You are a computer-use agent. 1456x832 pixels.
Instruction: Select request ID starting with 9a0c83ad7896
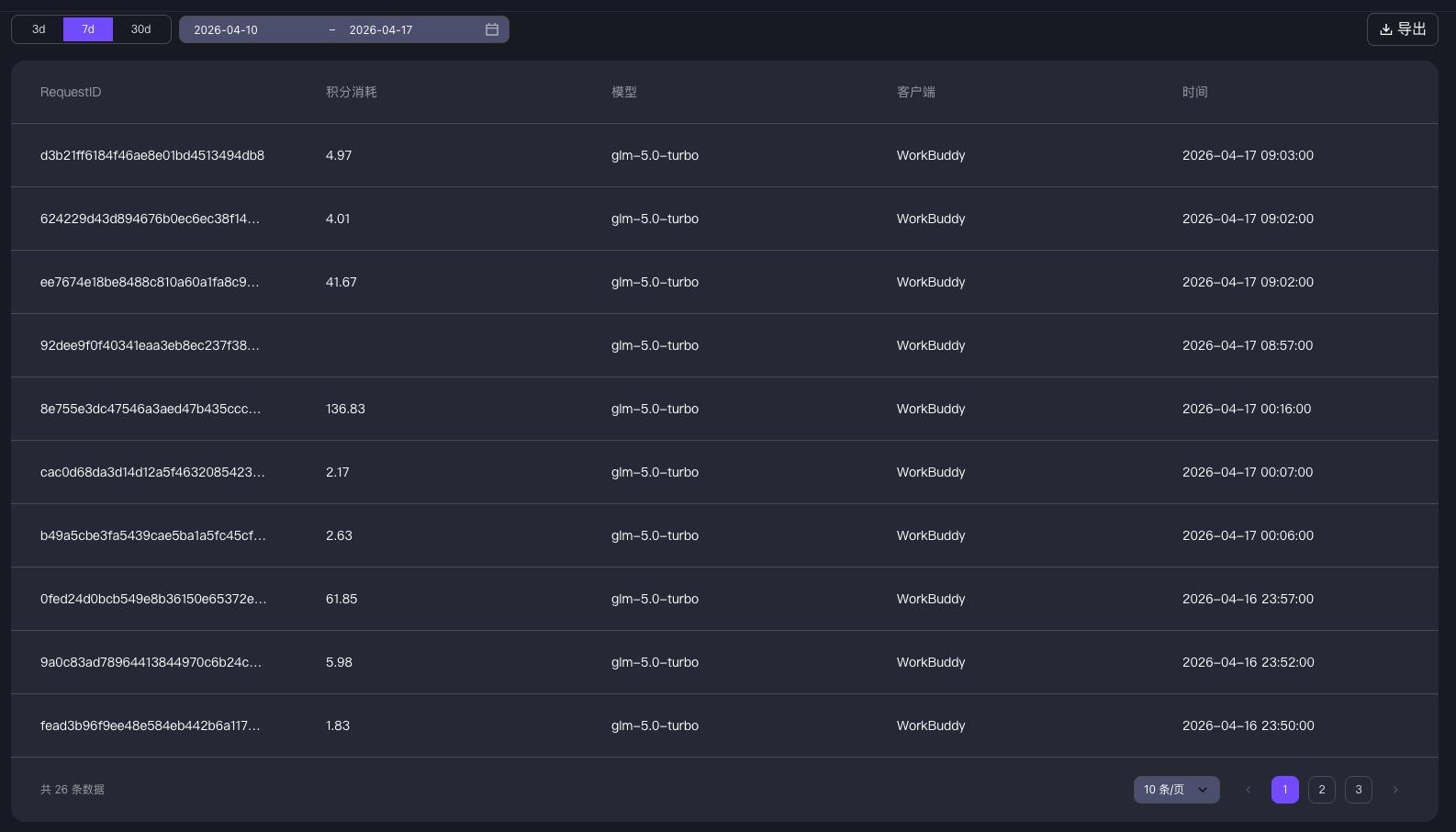tap(151, 662)
